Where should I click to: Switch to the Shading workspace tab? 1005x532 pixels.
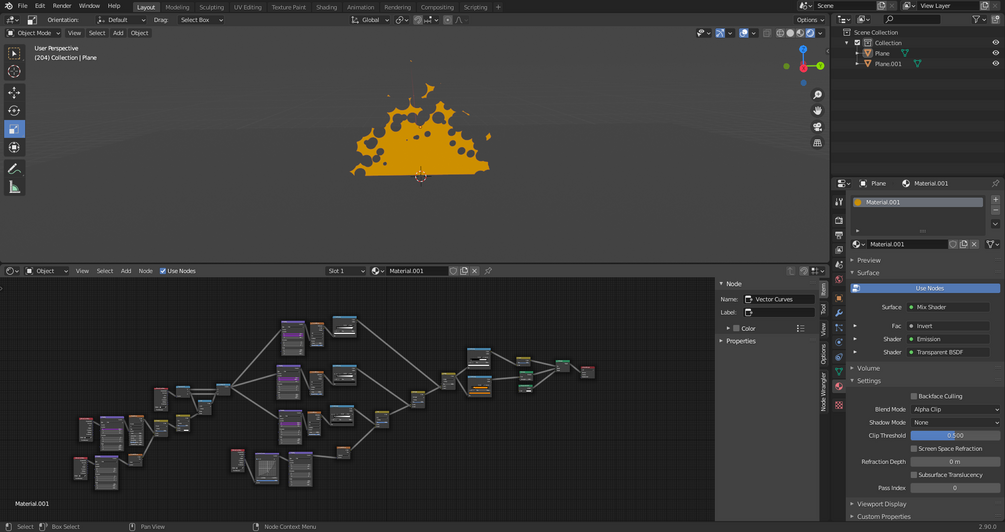point(326,7)
